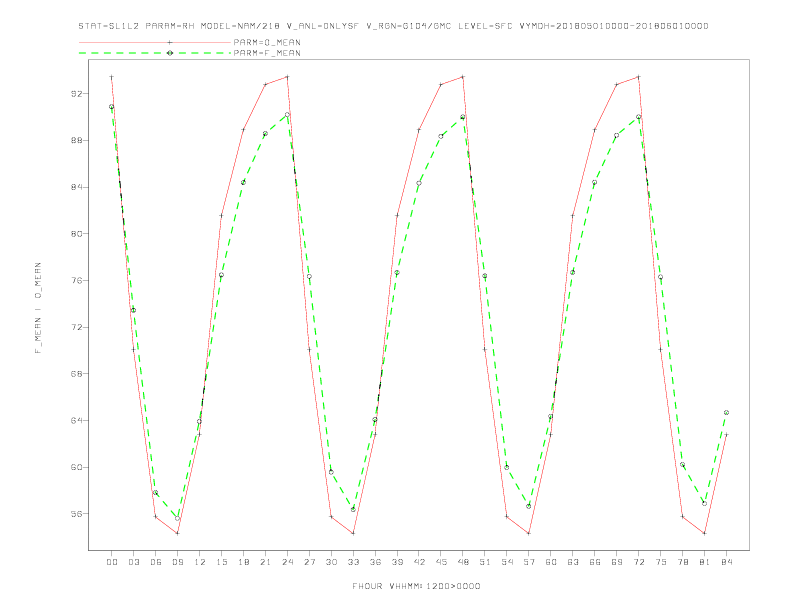
Task: Click the y-axis tick label 88
Action: click(x=76, y=140)
